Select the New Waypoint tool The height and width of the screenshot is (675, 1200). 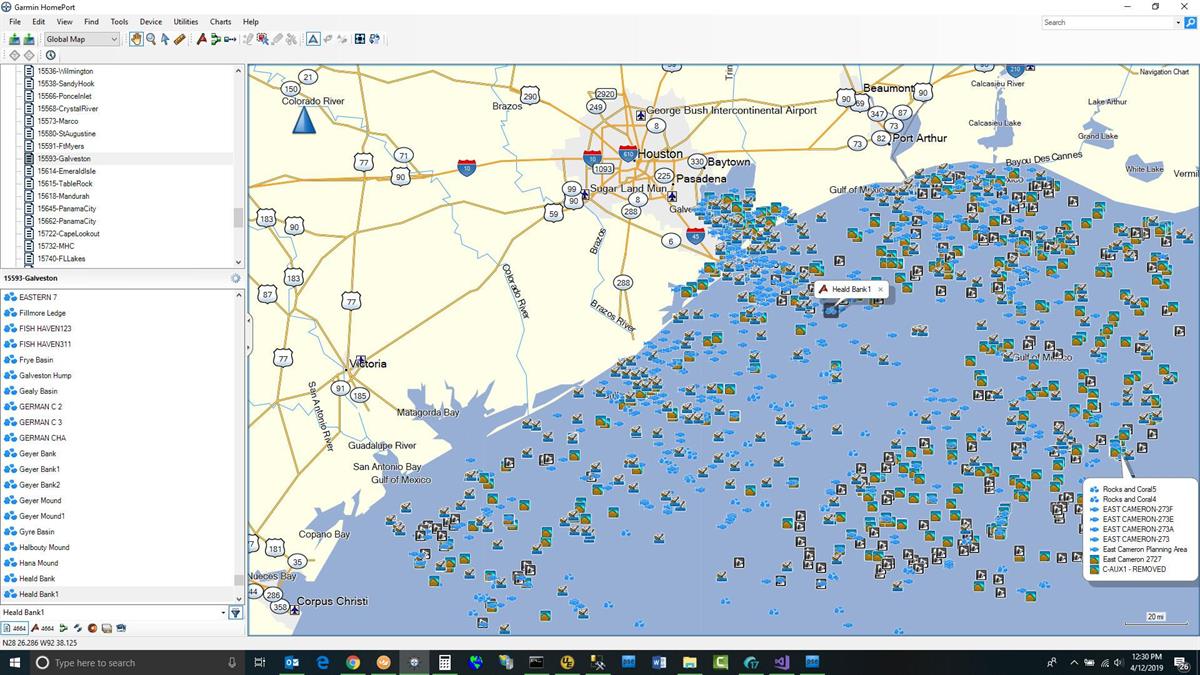pos(201,39)
